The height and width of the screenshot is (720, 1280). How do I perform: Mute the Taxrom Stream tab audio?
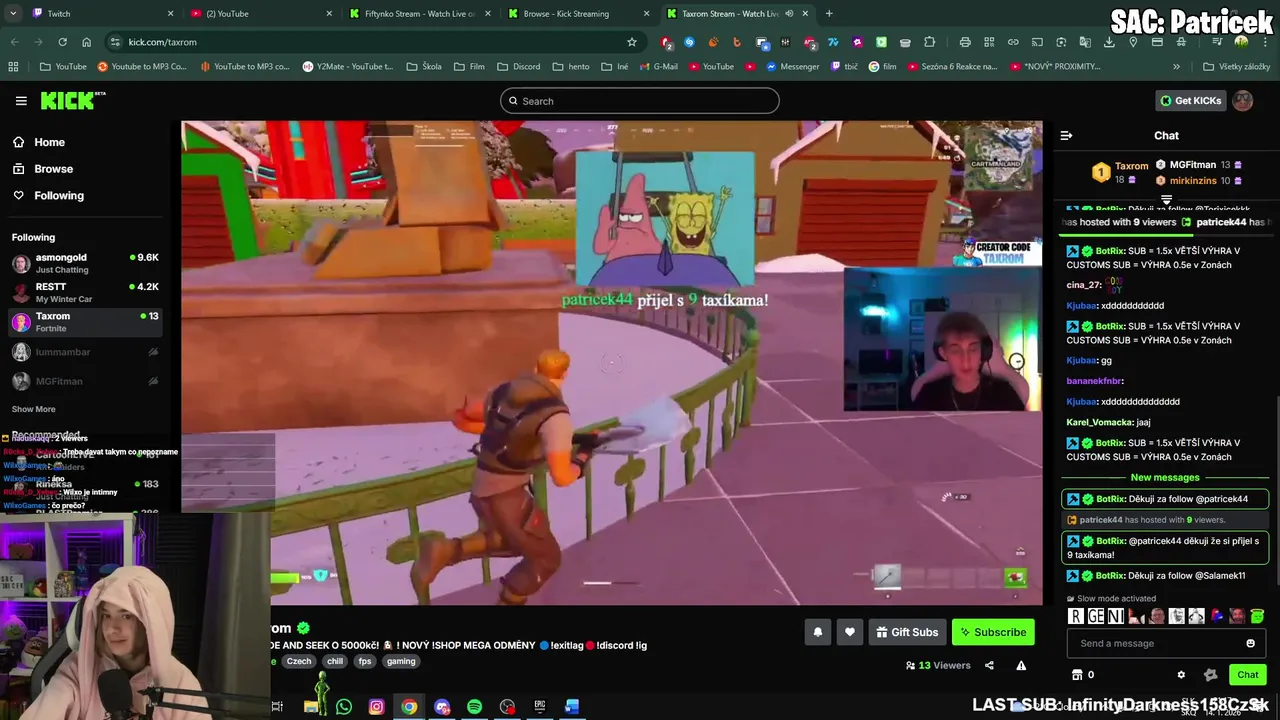pyautogui.click(x=789, y=14)
